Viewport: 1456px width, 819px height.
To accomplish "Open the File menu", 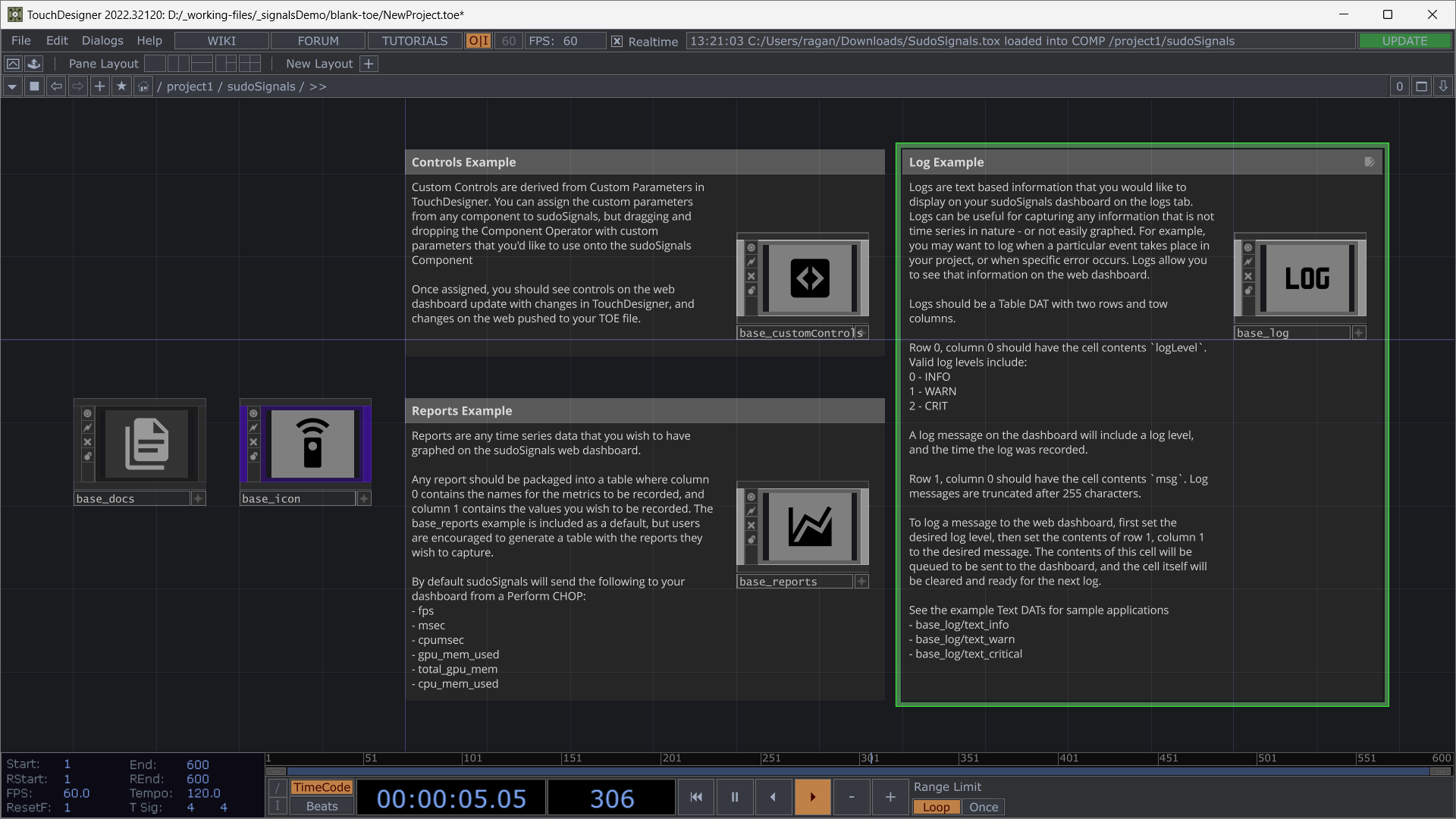I will coord(21,41).
